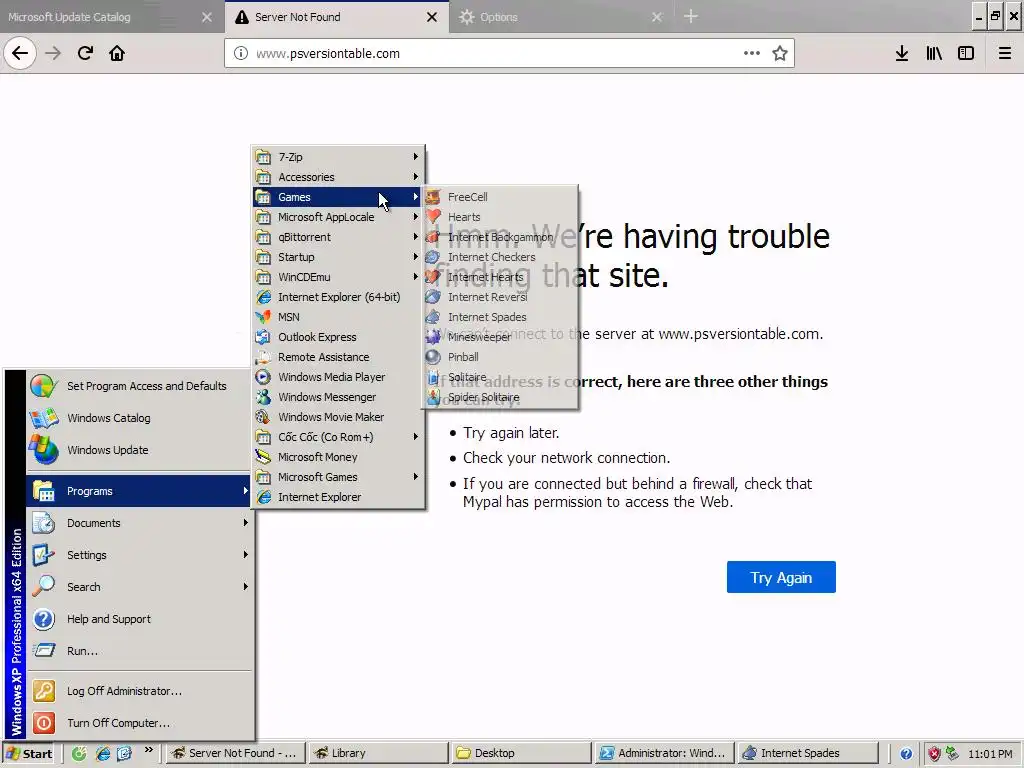Launch Spider Solitaire game
The image size is (1024, 768).
coord(501,397)
